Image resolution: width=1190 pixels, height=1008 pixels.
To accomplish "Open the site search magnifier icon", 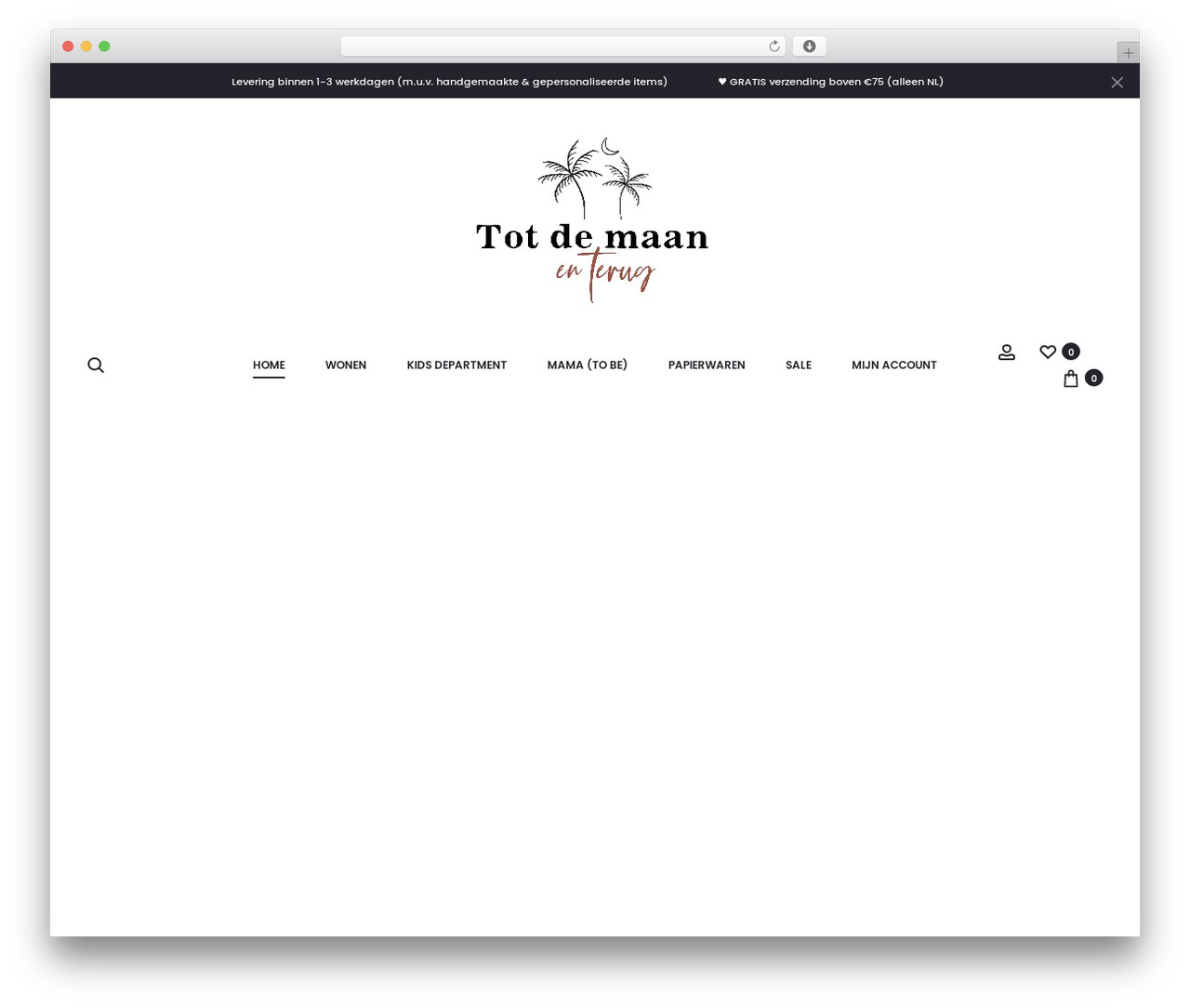I will point(96,365).
